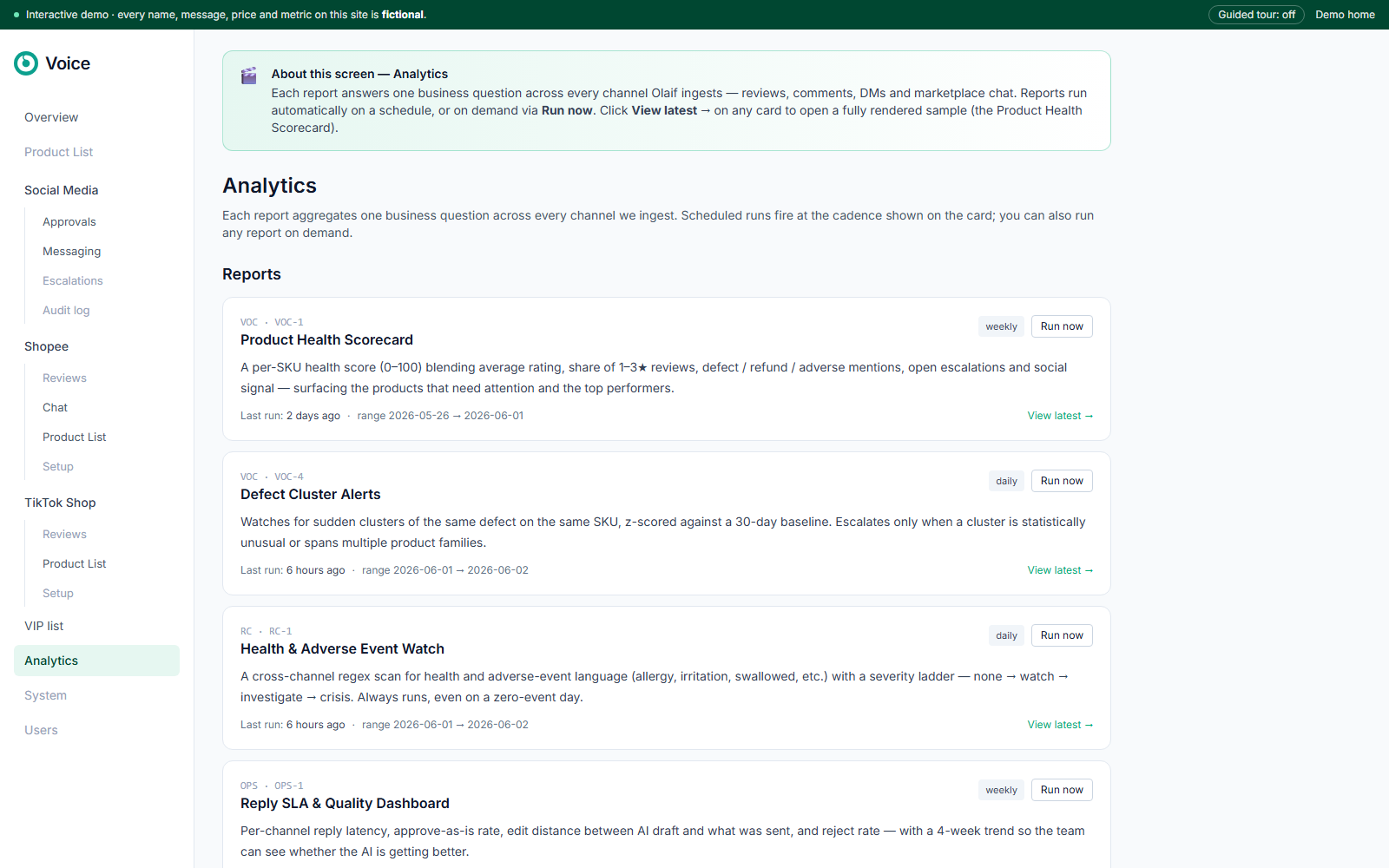Viewport: 1389px width, 868px height.
Task: Open Product List under Shopee
Action: [74, 437]
